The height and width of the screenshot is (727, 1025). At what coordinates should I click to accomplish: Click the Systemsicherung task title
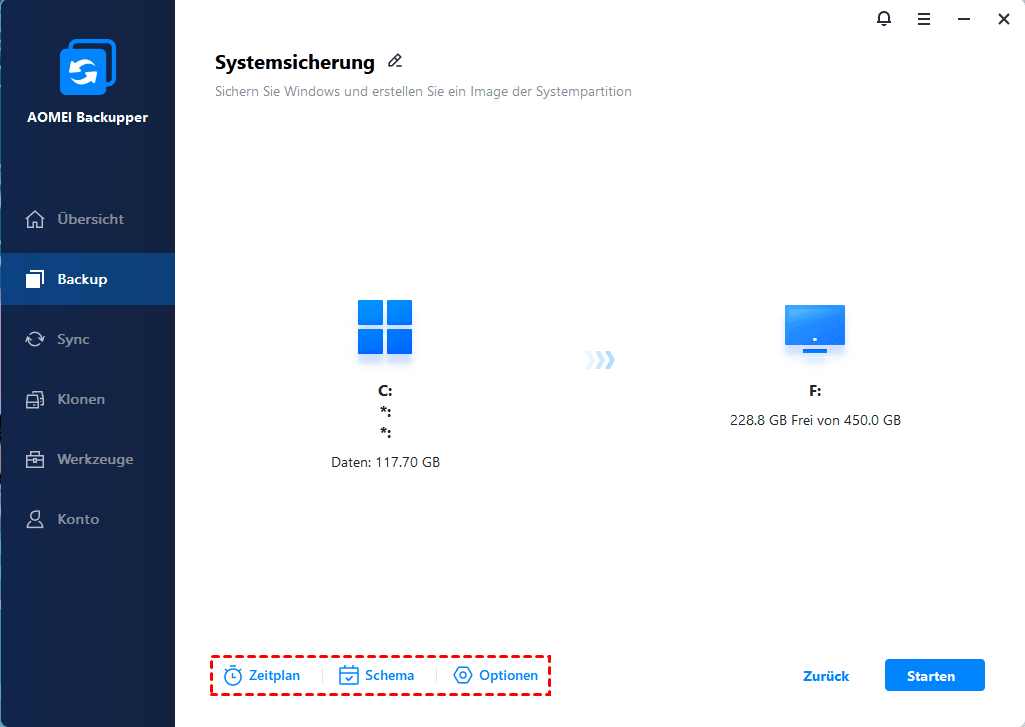click(295, 62)
